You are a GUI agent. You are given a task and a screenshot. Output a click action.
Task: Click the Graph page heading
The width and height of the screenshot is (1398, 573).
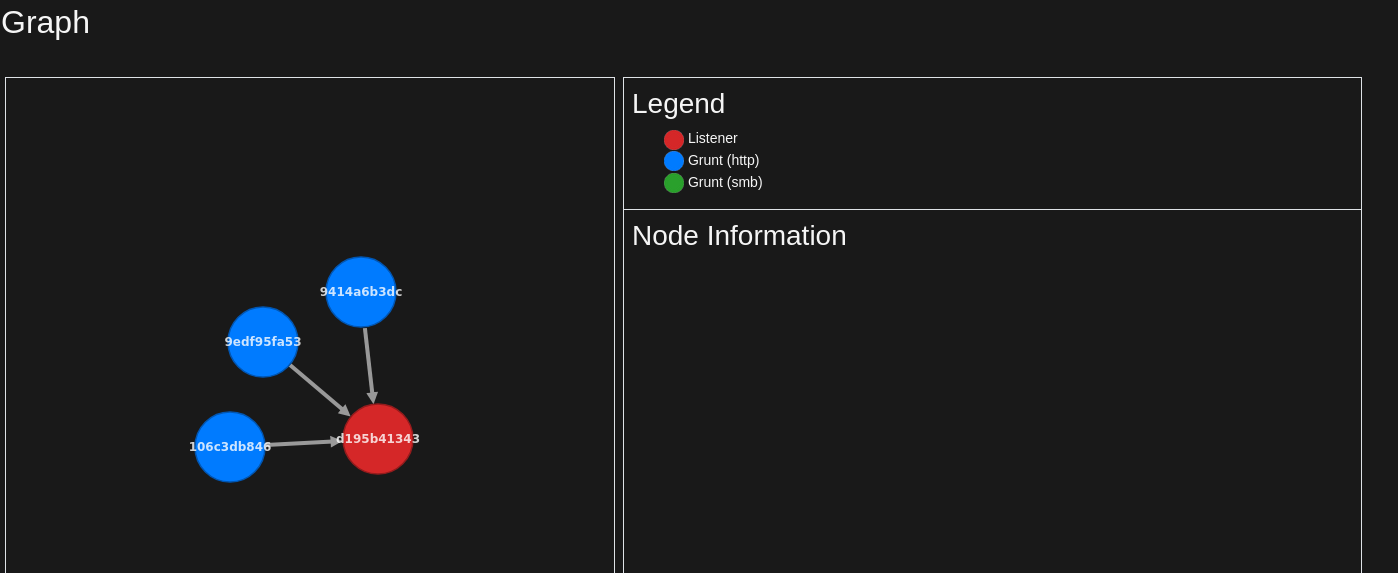(x=46, y=22)
